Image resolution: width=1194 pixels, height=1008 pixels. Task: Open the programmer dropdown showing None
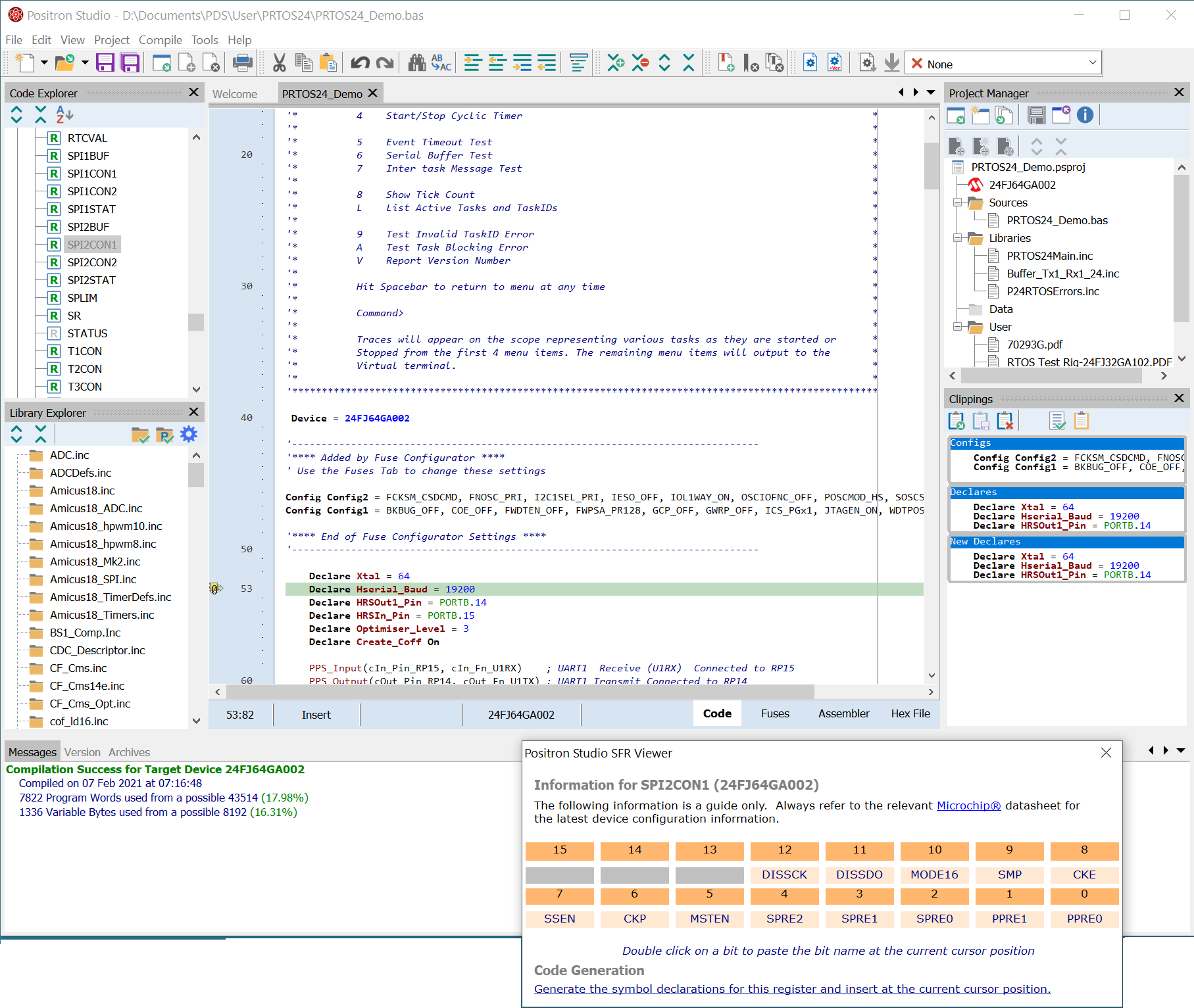[x=1093, y=63]
